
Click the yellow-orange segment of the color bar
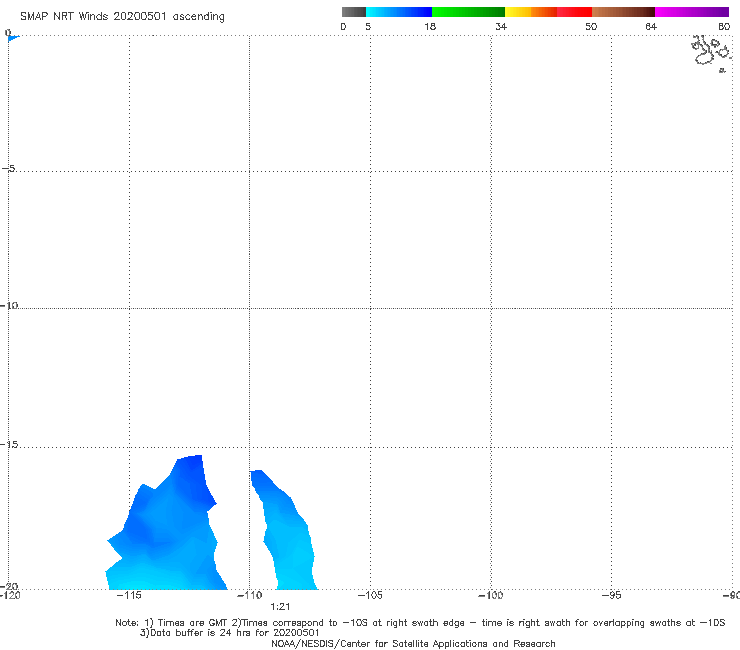click(530, 12)
